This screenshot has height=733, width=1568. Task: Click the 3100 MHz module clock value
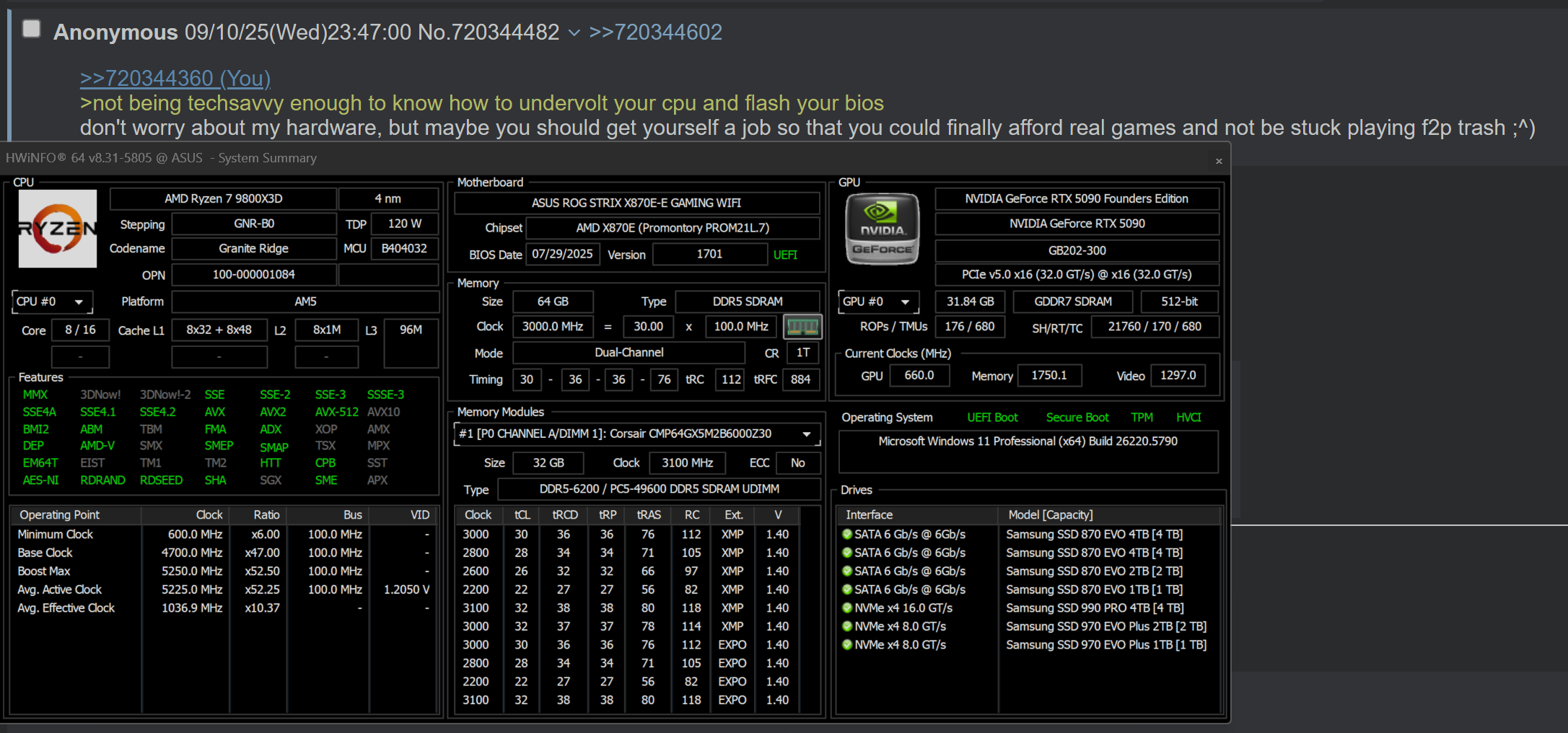687,463
